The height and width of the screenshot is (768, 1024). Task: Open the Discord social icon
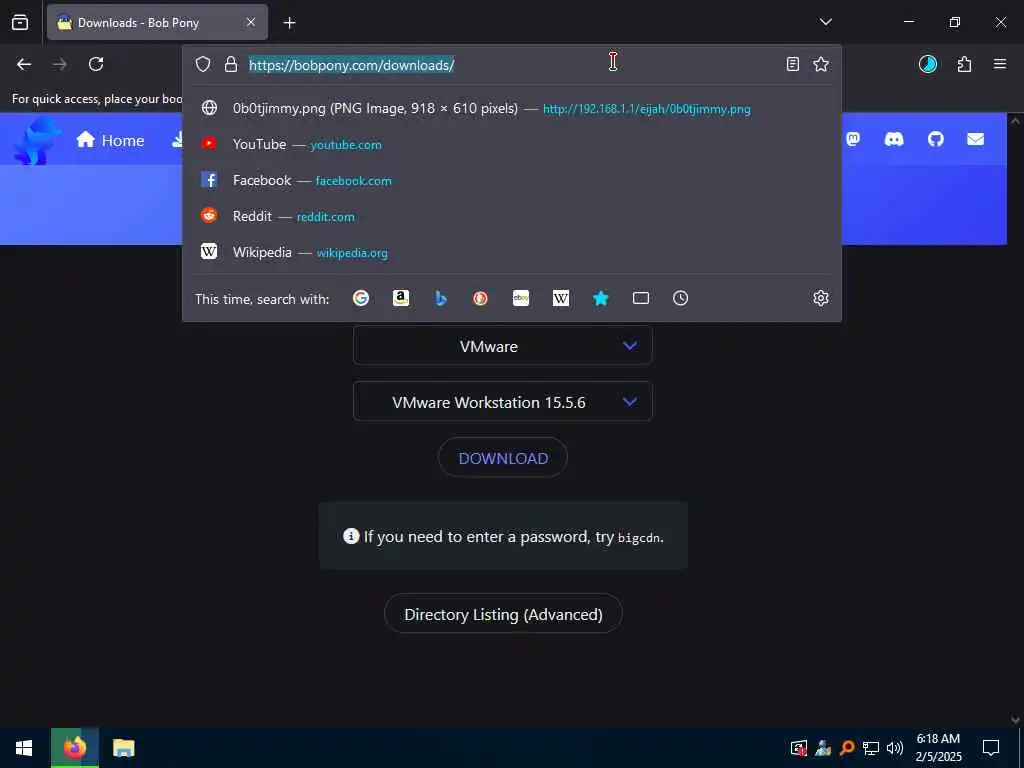pos(893,139)
